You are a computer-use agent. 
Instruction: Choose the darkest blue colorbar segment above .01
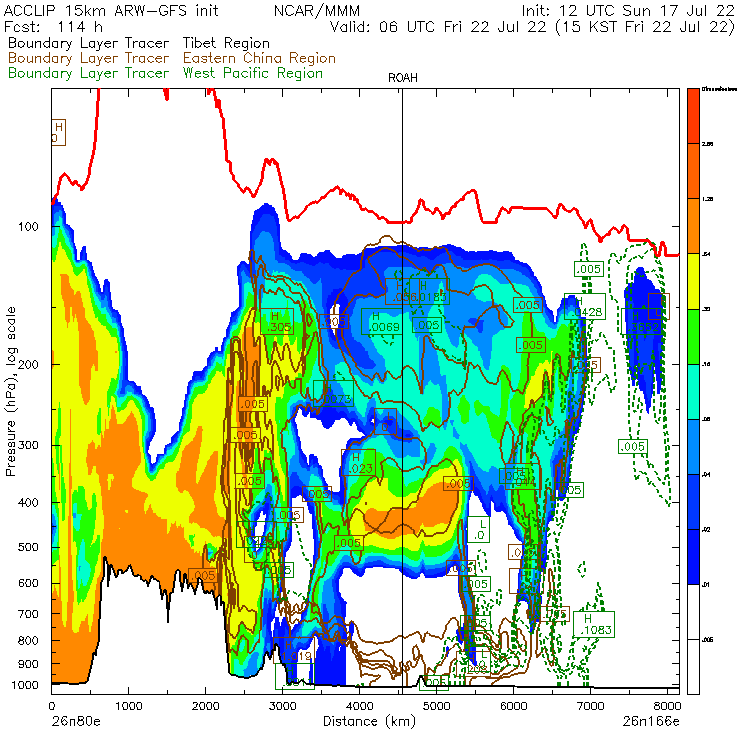click(x=693, y=557)
